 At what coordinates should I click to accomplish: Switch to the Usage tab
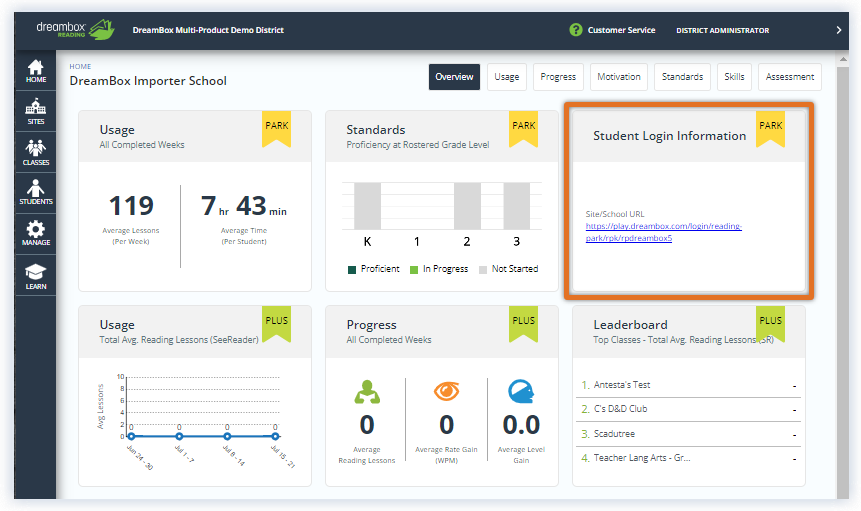pos(506,77)
